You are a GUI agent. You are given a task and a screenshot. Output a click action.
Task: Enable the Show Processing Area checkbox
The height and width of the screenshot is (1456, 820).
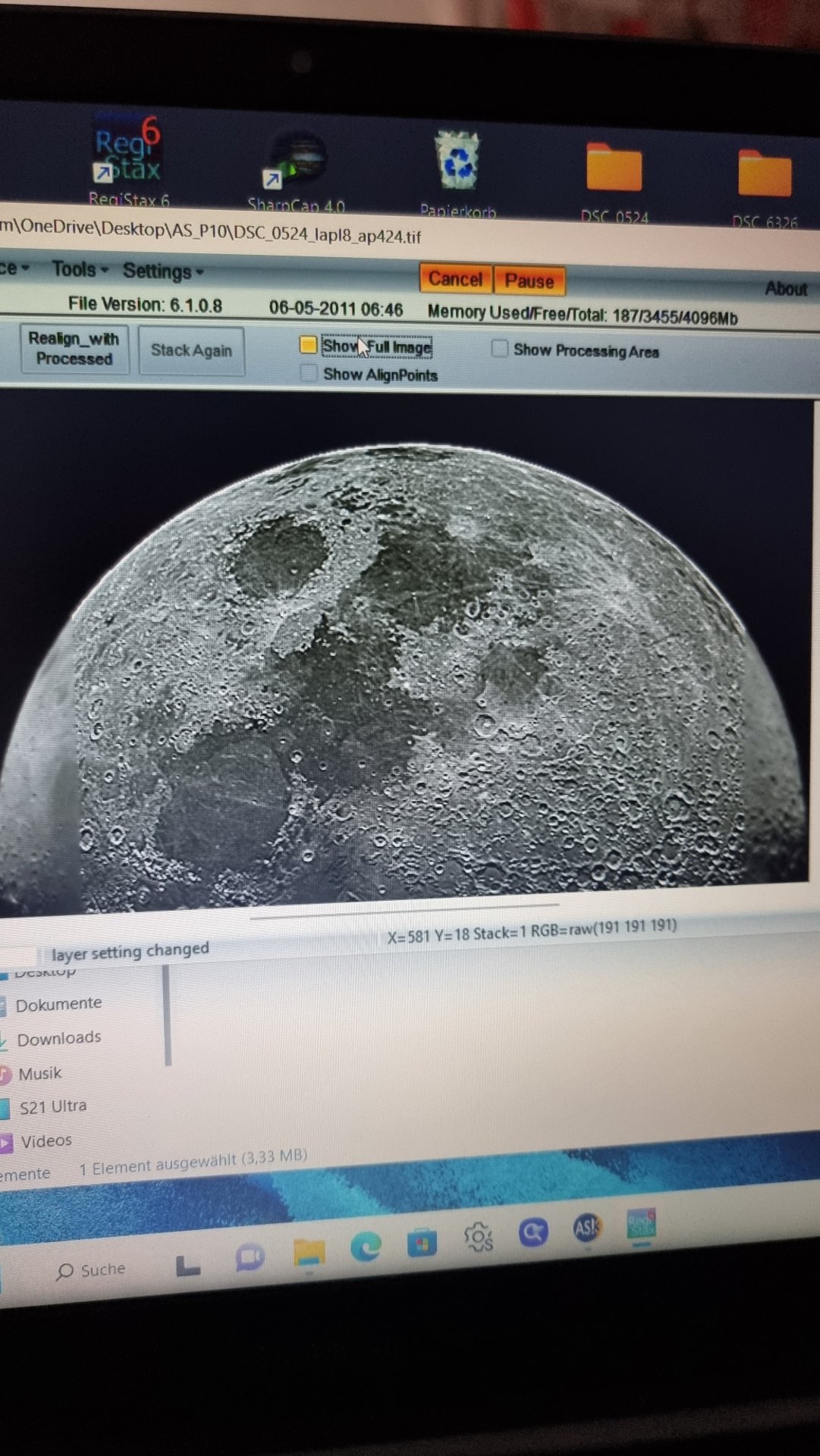click(499, 349)
